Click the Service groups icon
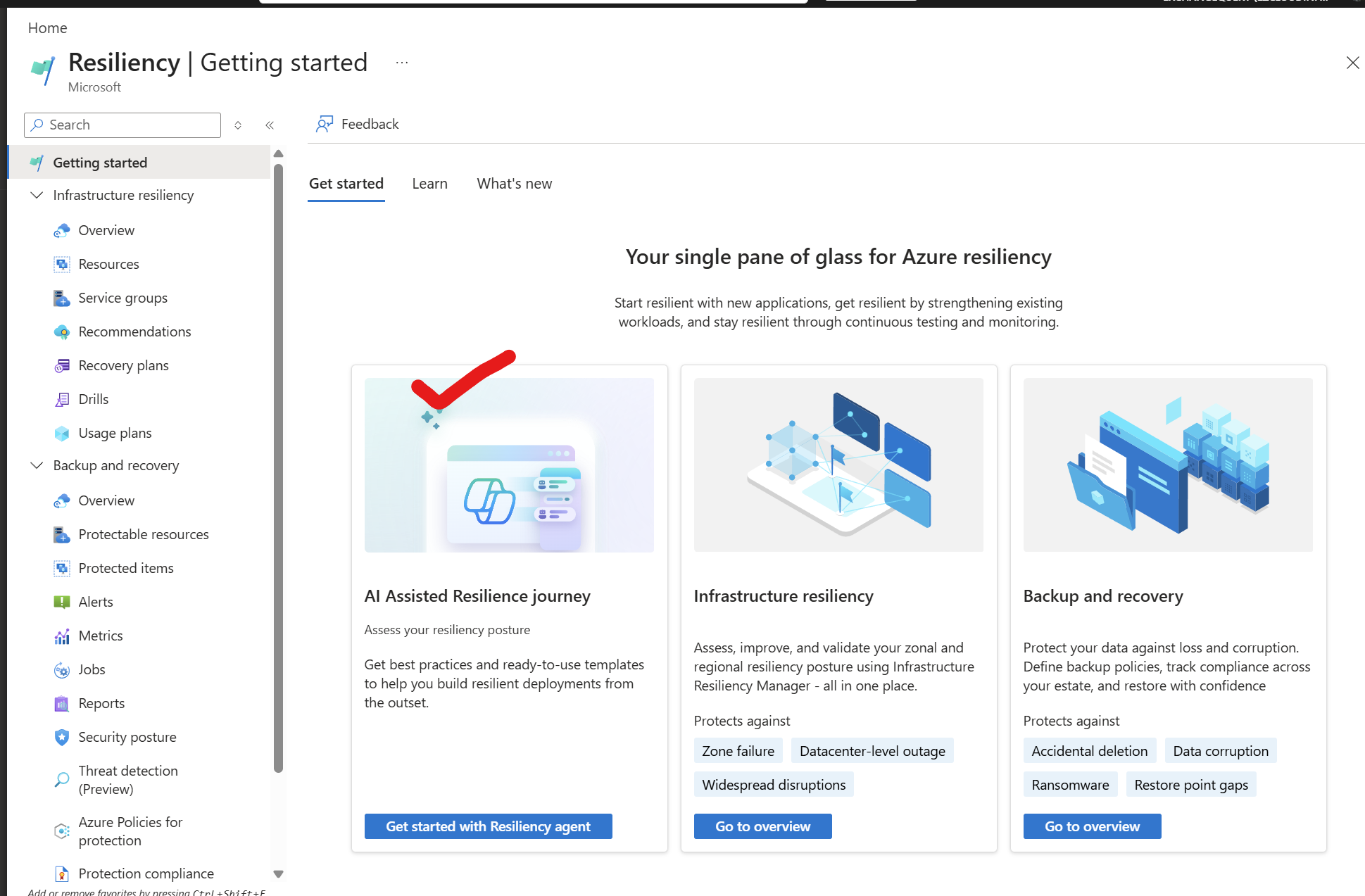Viewport: 1365px width, 896px height. (62, 298)
